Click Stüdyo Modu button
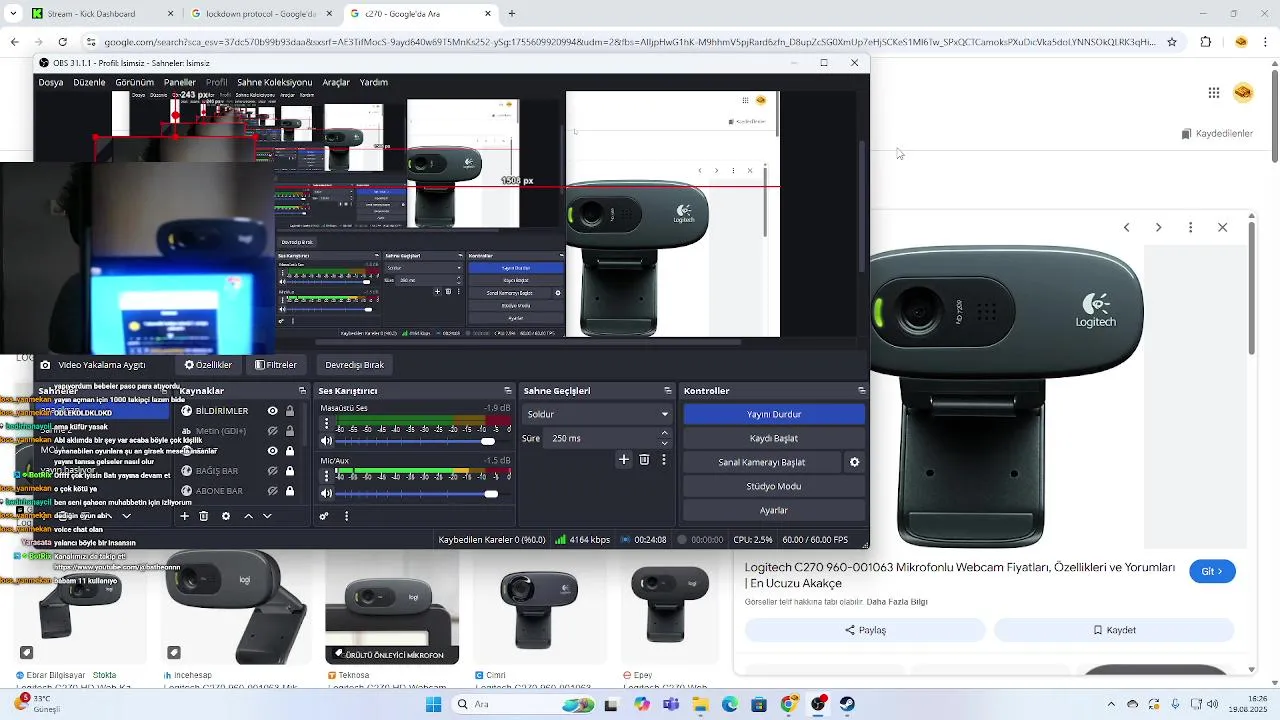This screenshot has width=1280, height=720. pos(774,486)
